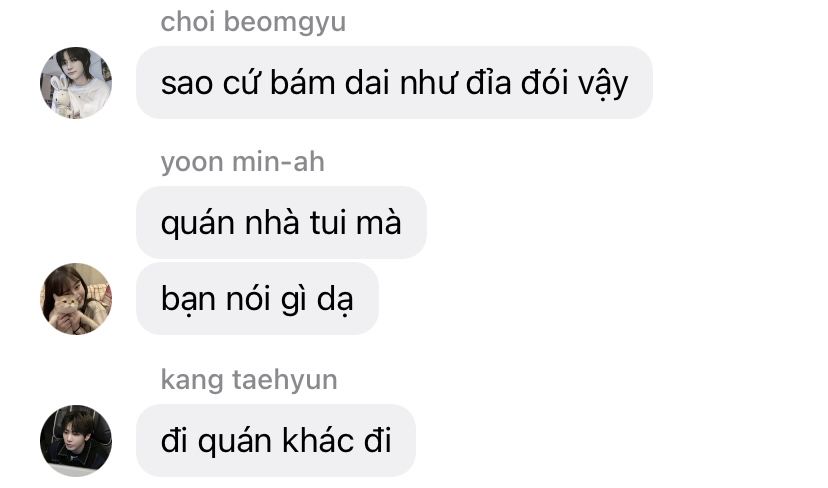
Task: Click the word "quán" in taehyun's message
Action: click(235, 442)
